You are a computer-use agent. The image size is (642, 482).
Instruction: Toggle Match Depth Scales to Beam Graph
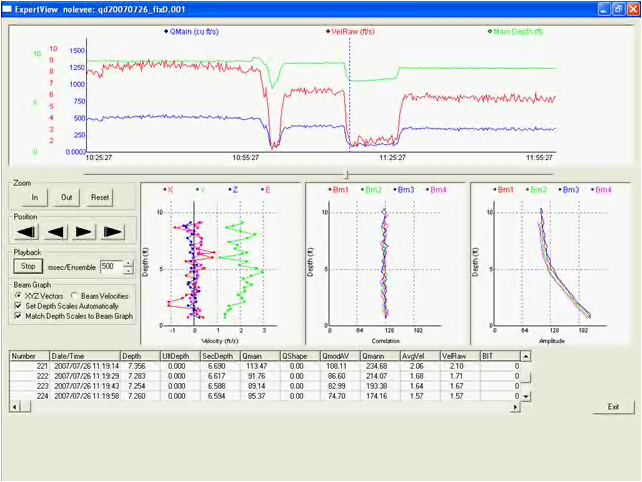pos(19,316)
